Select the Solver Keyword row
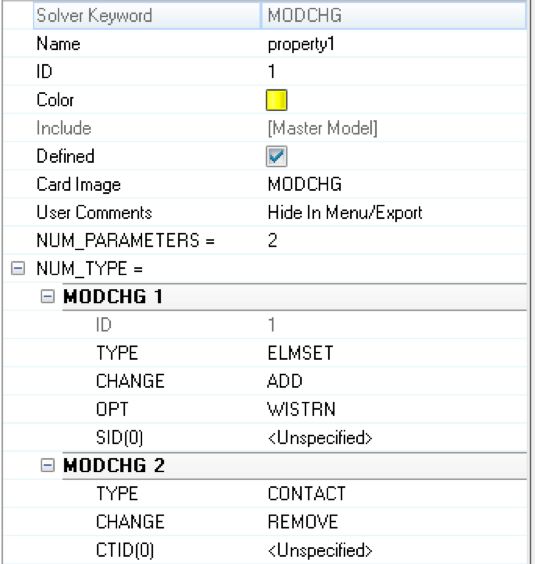This screenshot has height=564, width=535. (280, 15)
